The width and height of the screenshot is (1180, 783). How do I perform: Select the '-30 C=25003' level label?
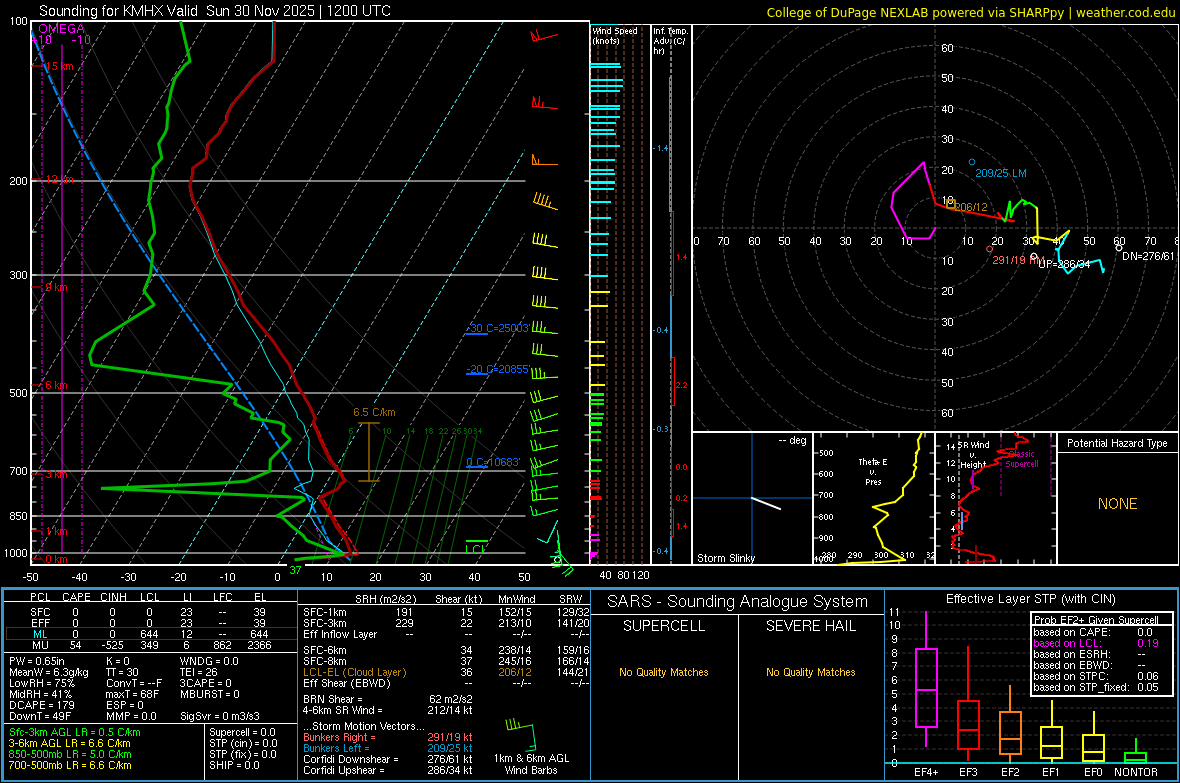497,328
